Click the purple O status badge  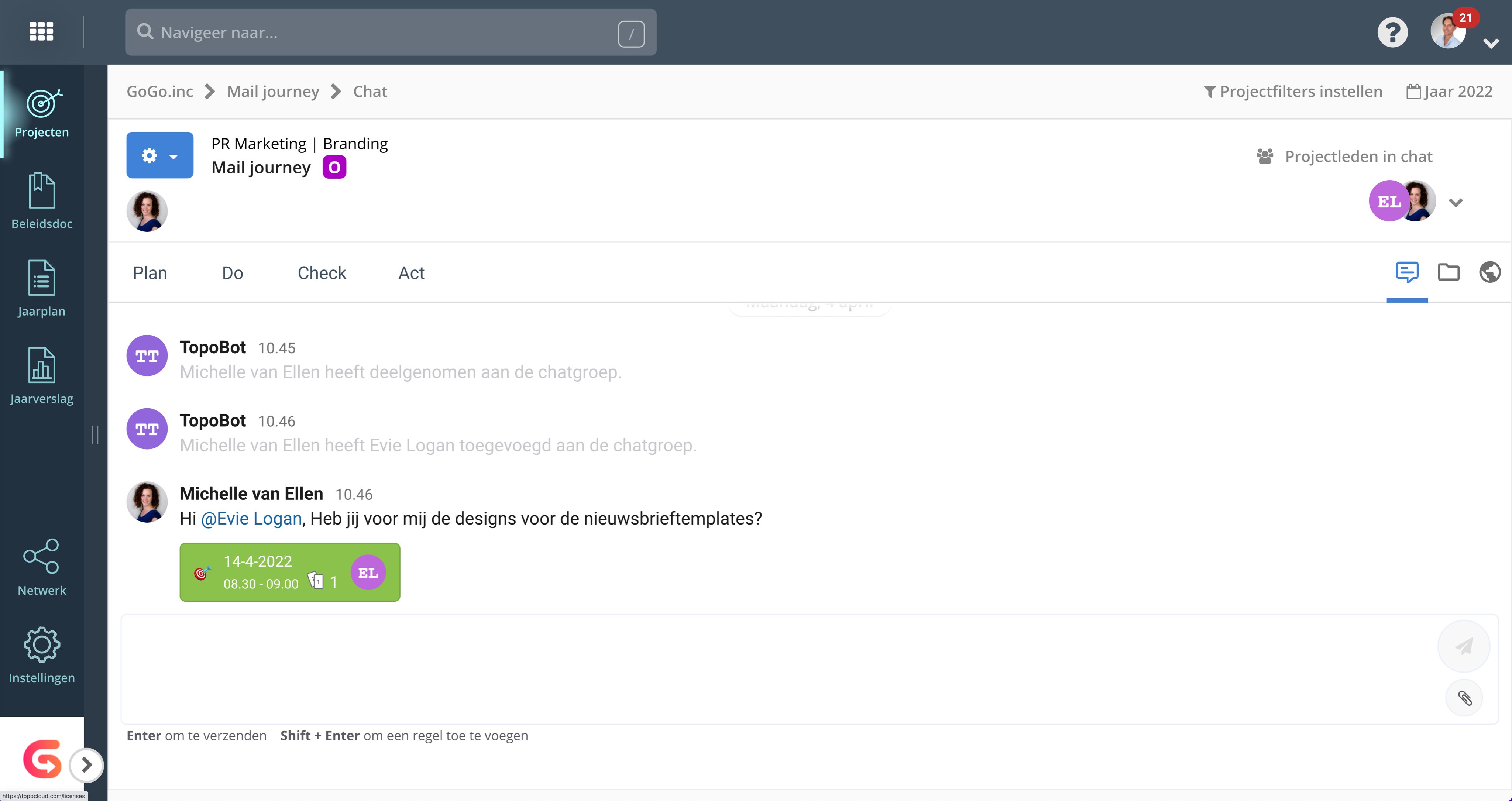point(334,167)
